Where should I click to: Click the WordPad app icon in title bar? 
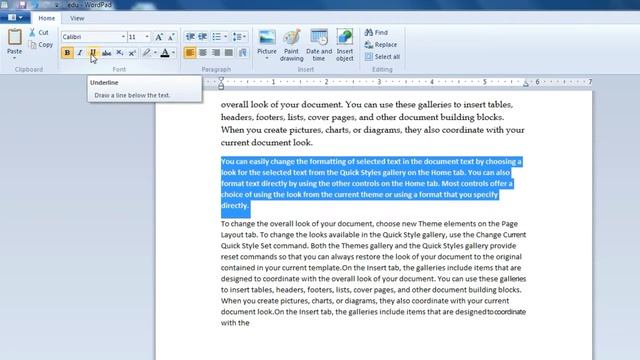click(x=5, y=4)
